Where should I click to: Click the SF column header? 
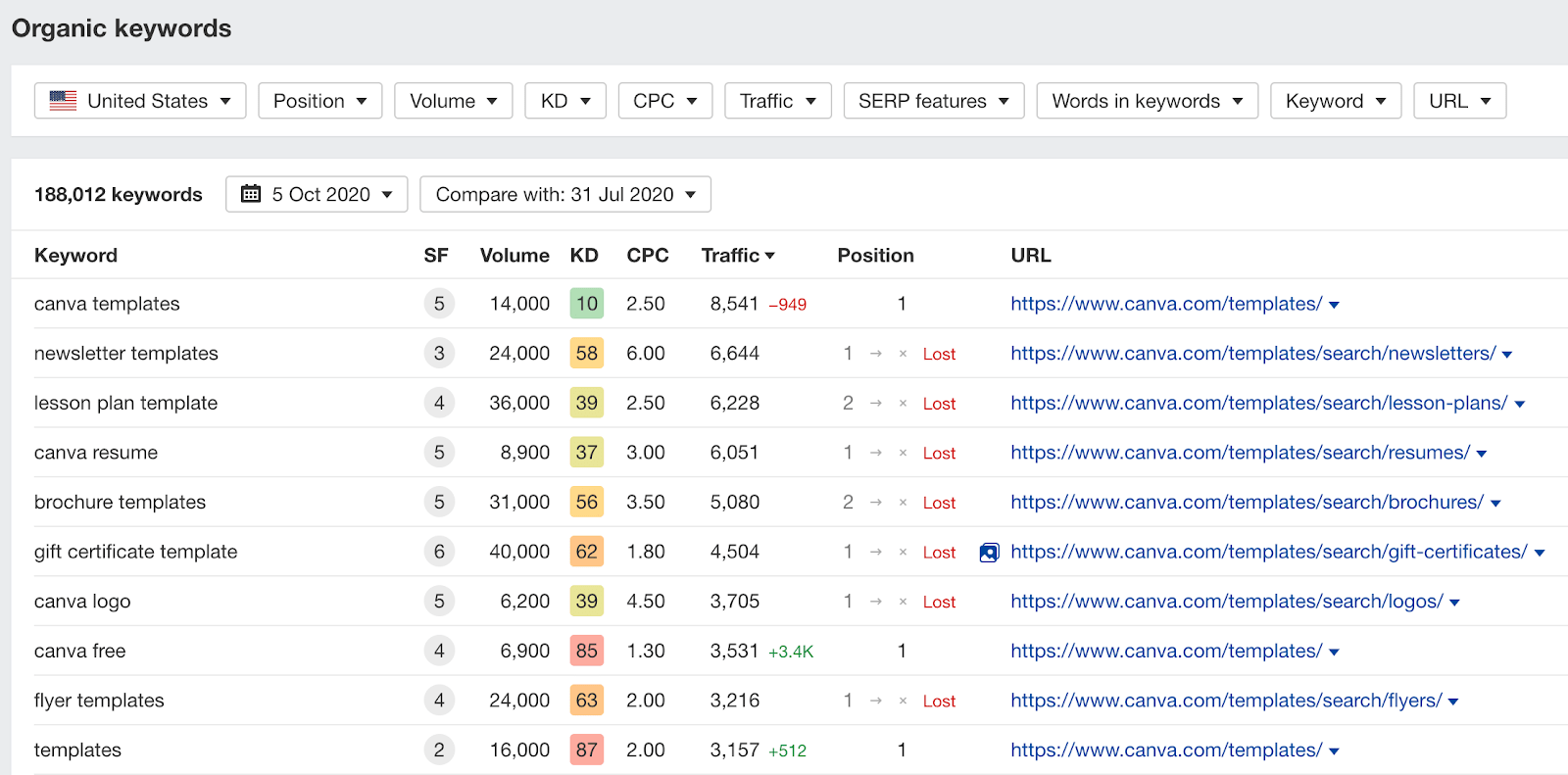click(436, 256)
